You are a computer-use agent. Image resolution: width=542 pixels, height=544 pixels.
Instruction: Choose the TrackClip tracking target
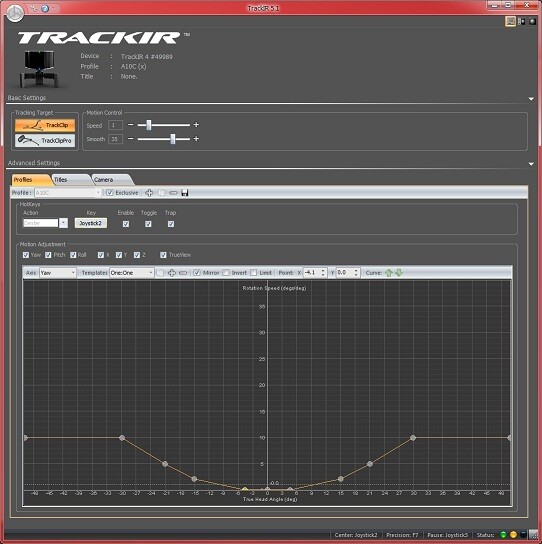45,125
